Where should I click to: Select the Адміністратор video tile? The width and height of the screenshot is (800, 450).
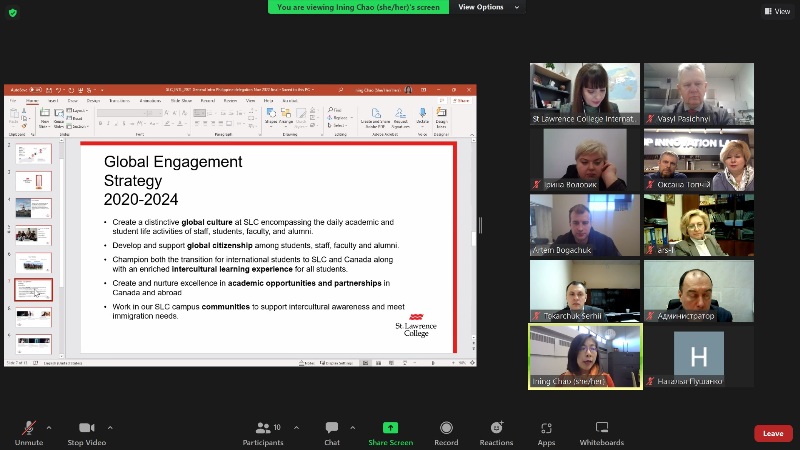[x=698, y=291]
